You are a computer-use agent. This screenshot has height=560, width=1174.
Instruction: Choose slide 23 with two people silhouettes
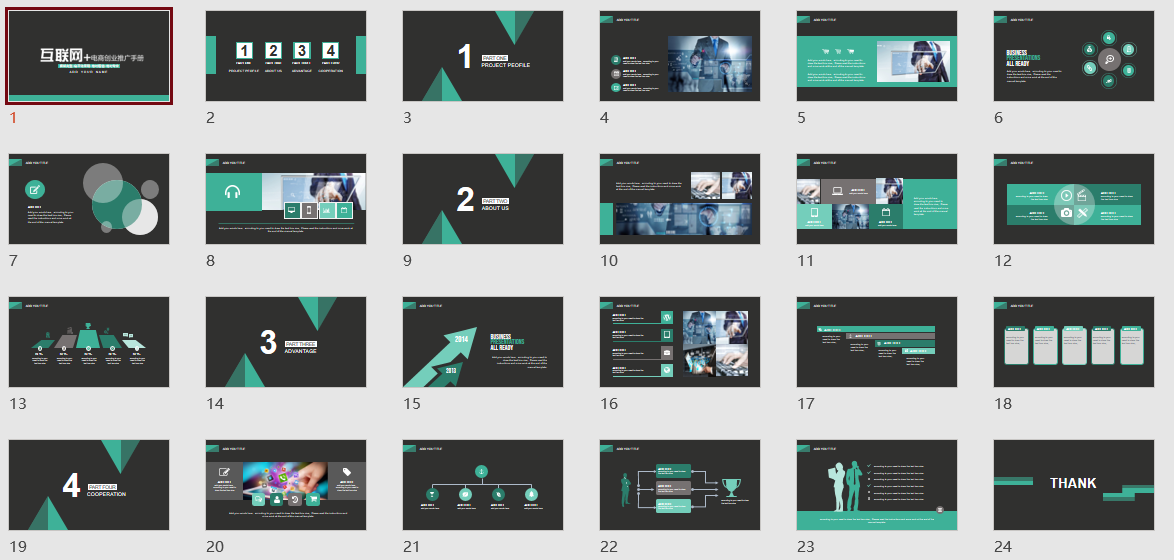click(x=877, y=485)
